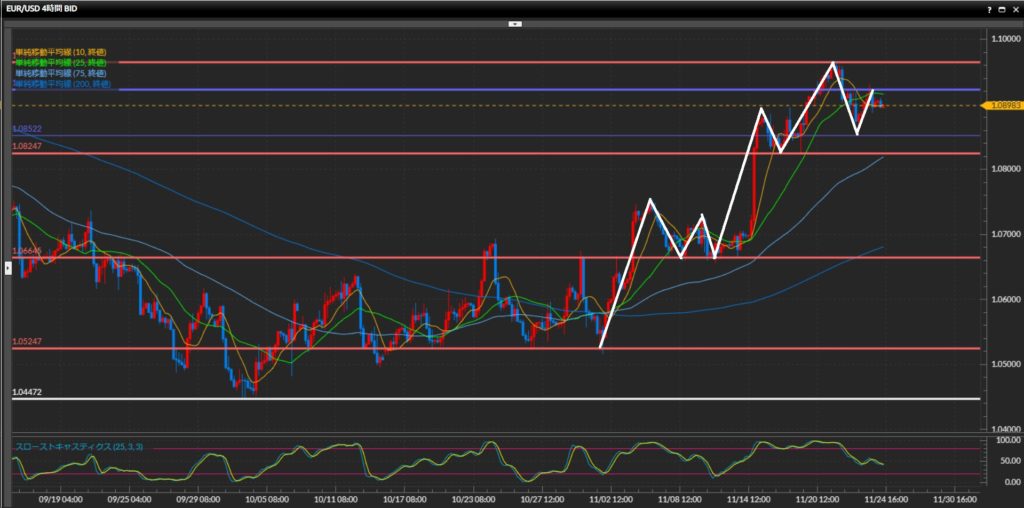Image resolution: width=1024 pixels, height=508 pixels.
Task: Expand the left side panel arrow
Action: pos(8,267)
